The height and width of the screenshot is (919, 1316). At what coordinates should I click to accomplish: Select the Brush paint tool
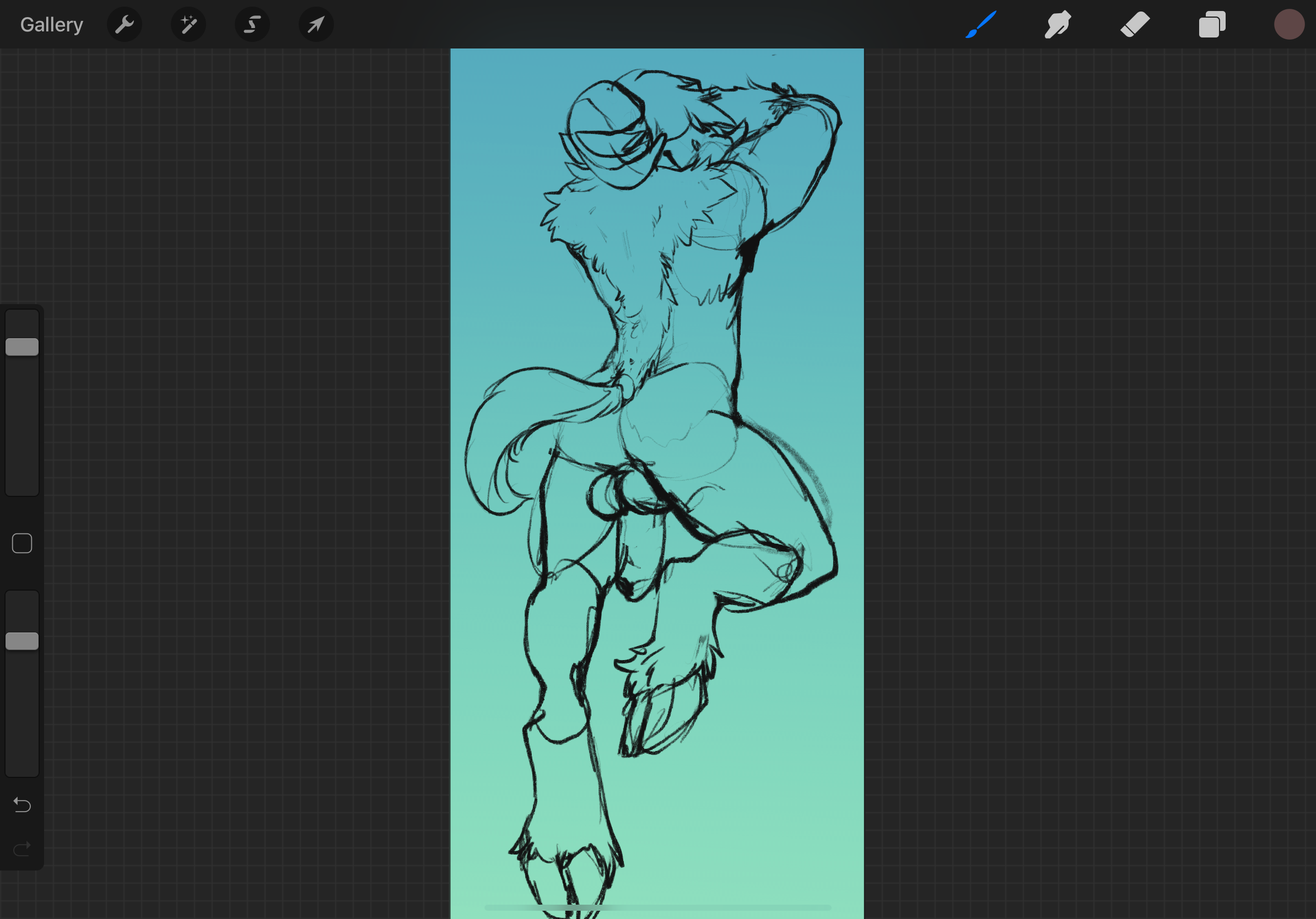[x=981, y=25]
